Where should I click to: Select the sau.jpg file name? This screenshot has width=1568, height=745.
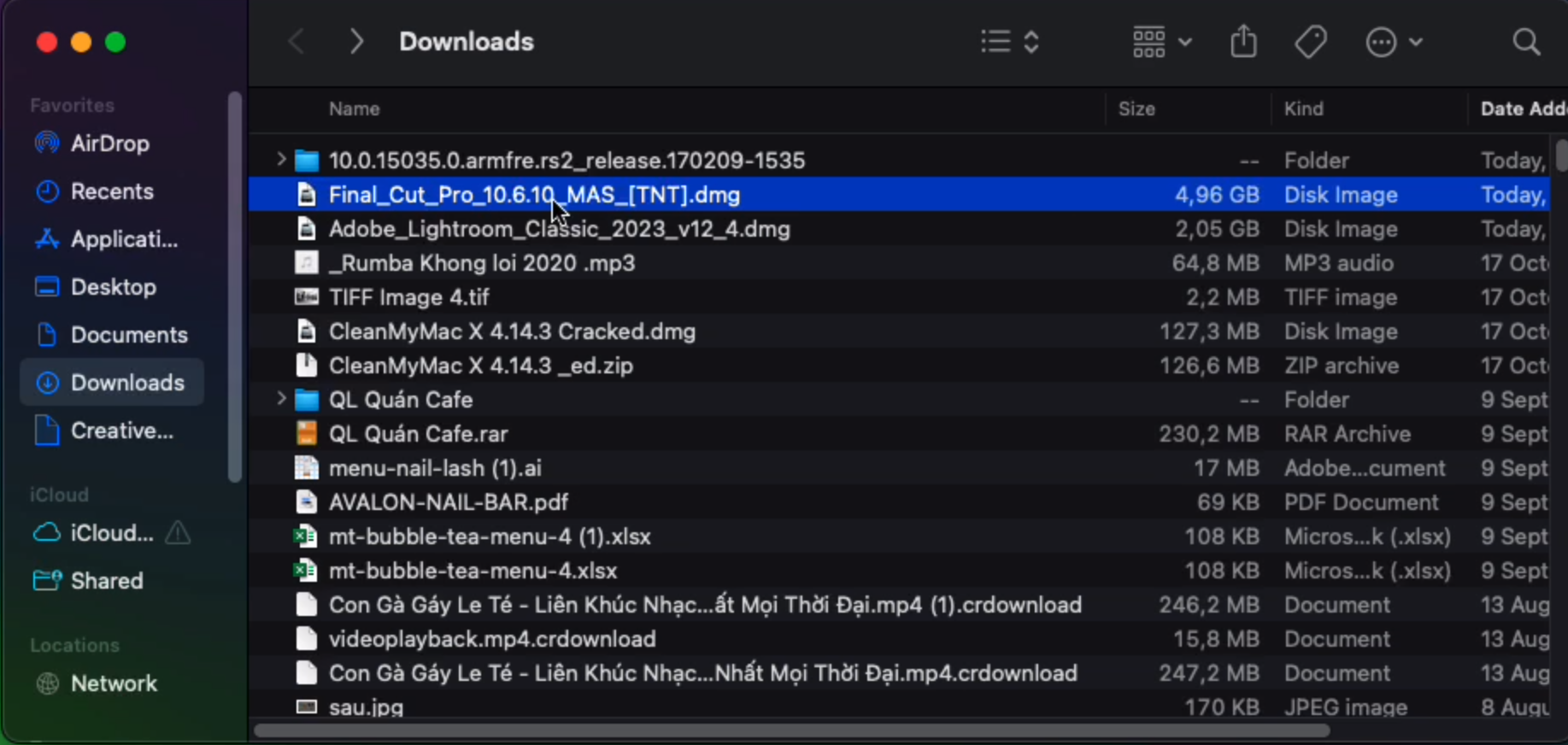tap(366, 707)
